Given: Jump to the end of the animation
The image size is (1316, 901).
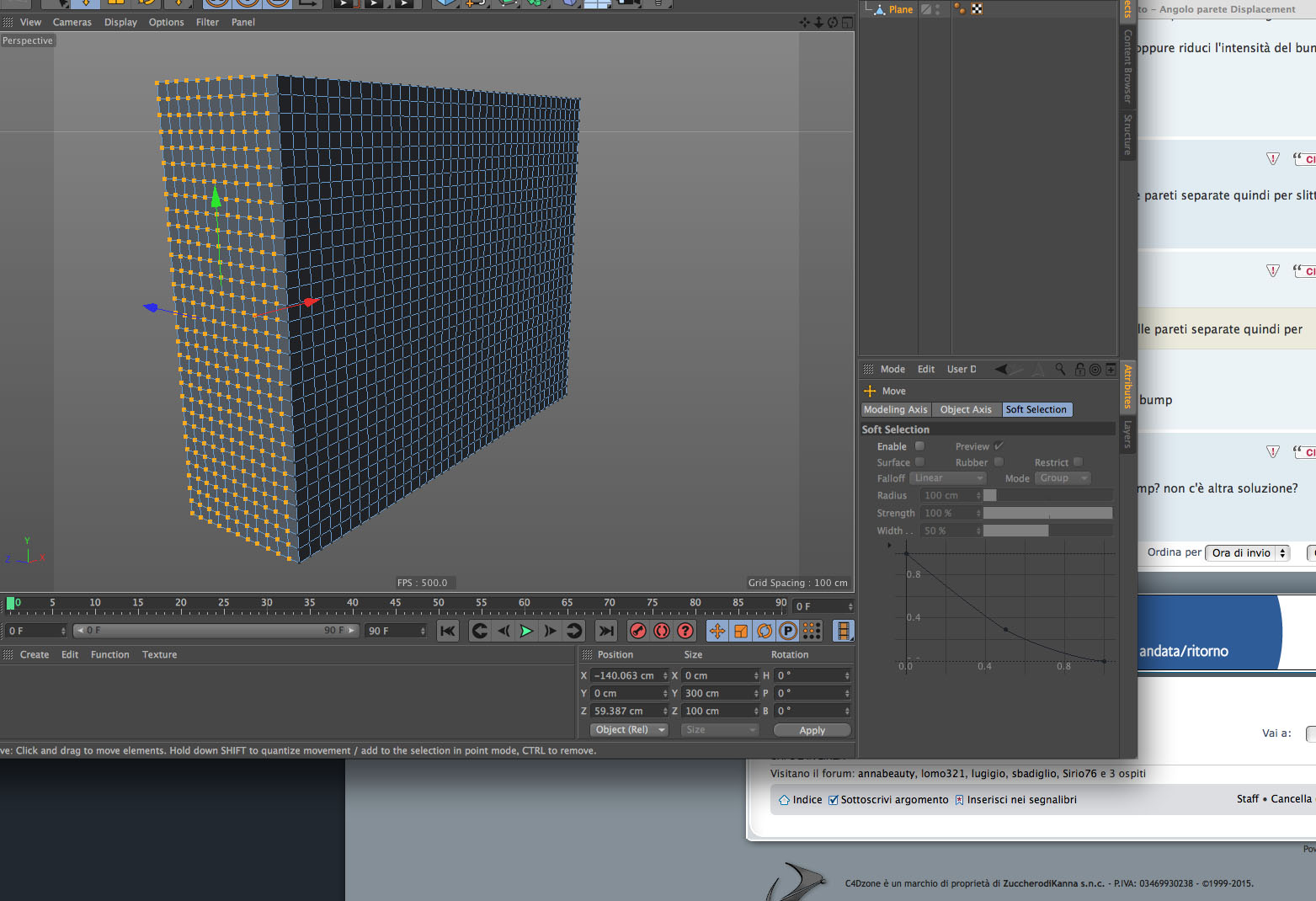Looking at the screenshot, I should [606, 631].
